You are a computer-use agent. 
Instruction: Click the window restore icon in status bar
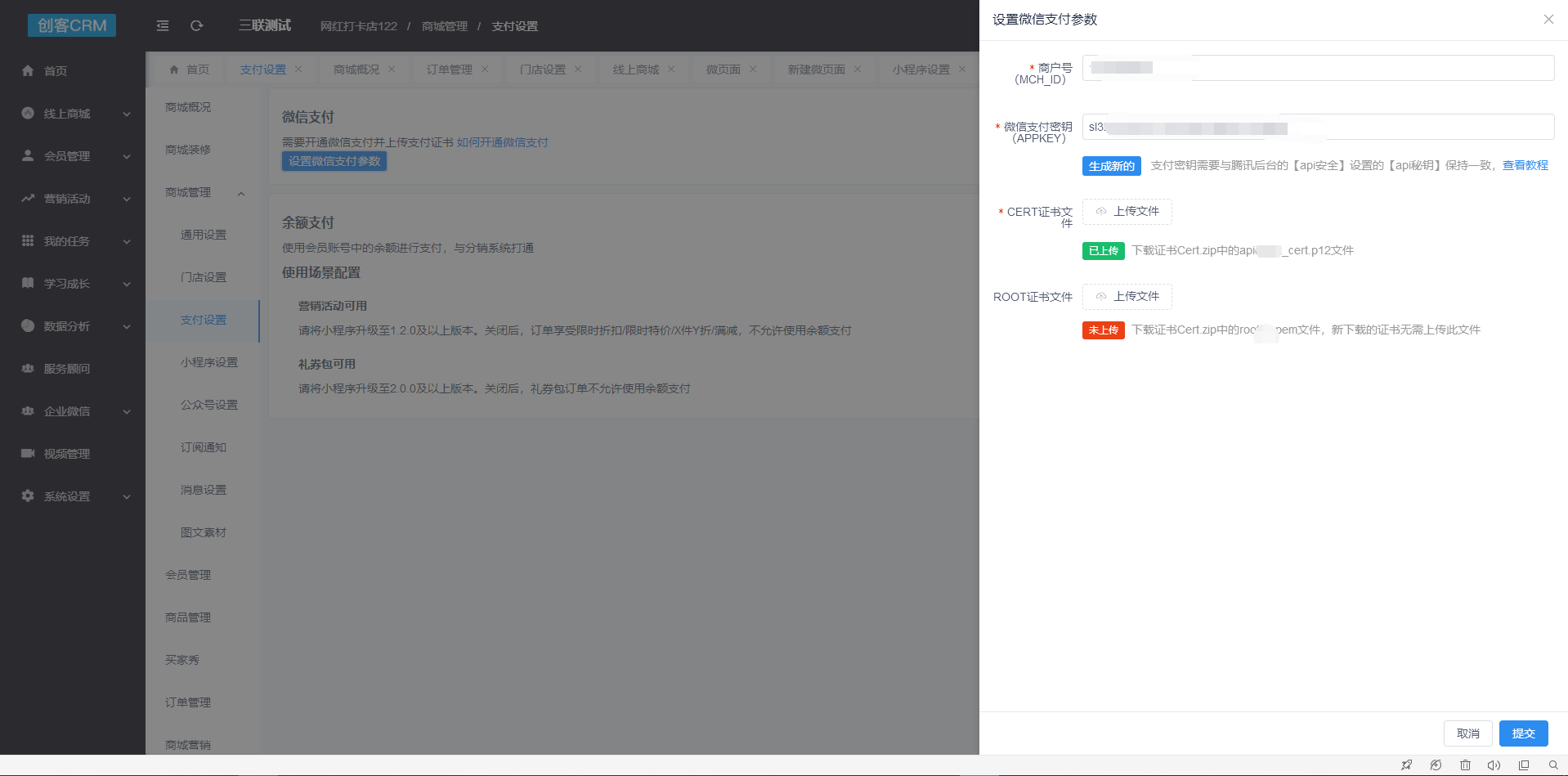coord(1524,765)
